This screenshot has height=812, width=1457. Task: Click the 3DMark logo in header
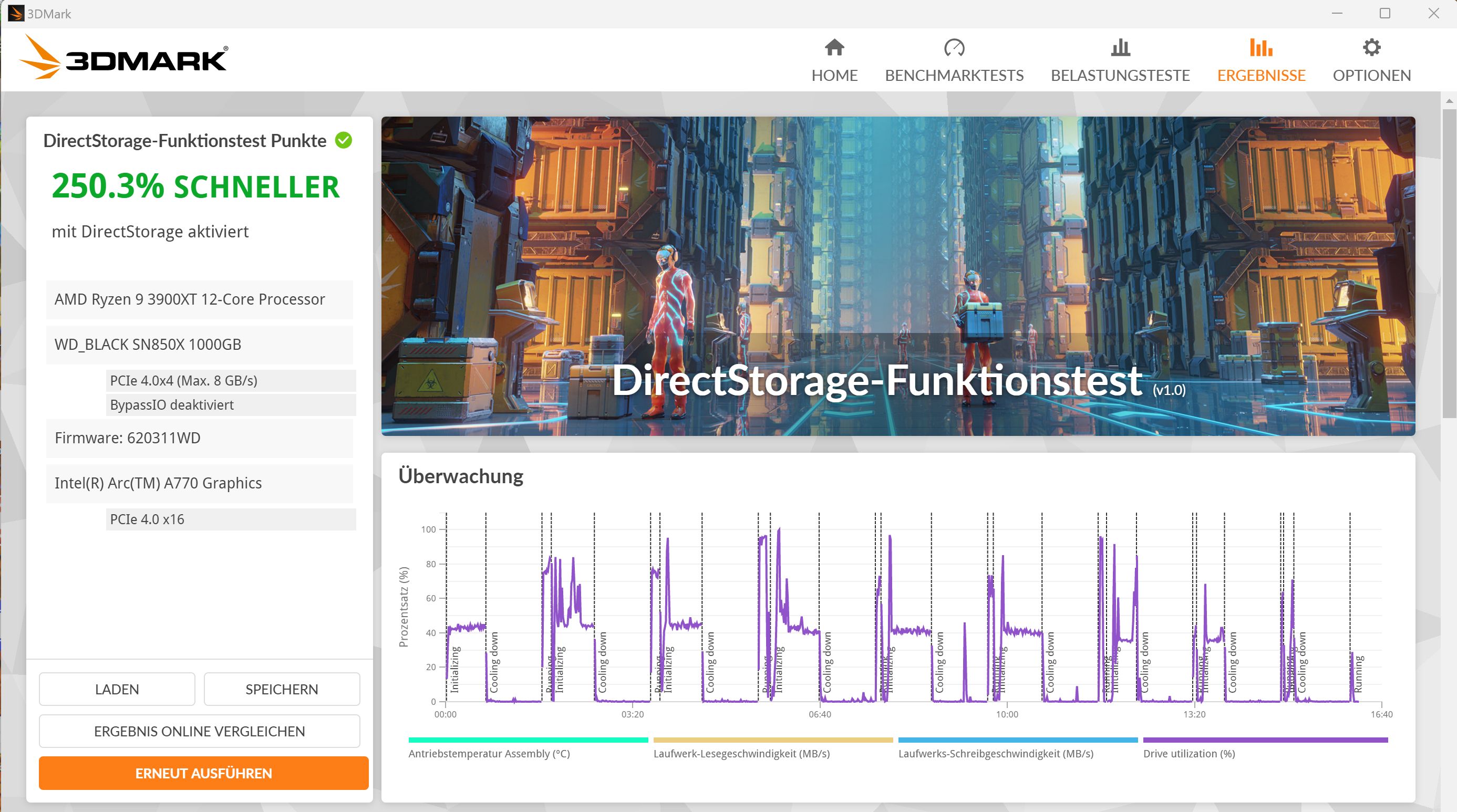pyautogui.click(x=124, y=58)
